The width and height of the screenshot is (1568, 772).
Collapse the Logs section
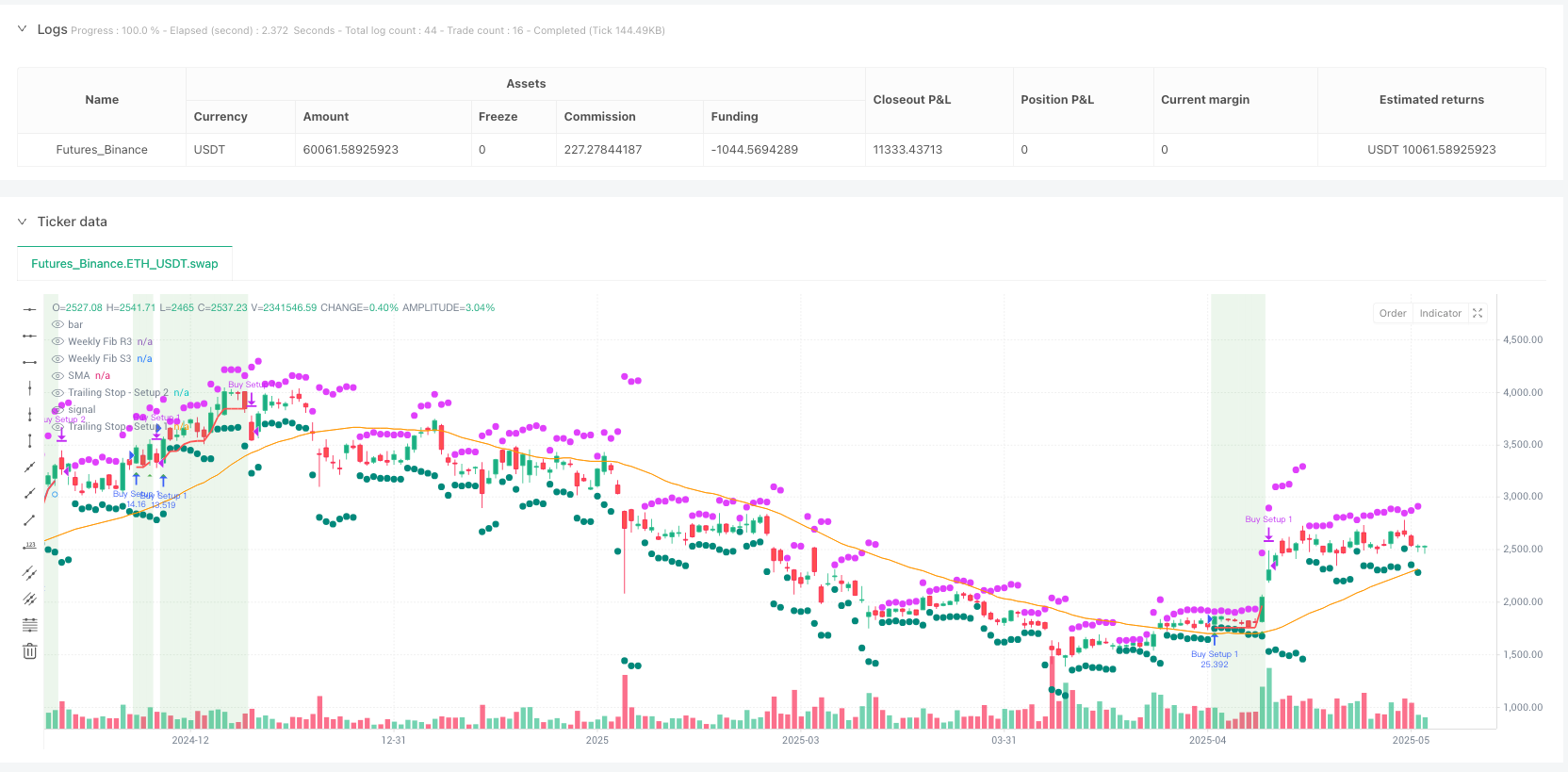(23, 29)
